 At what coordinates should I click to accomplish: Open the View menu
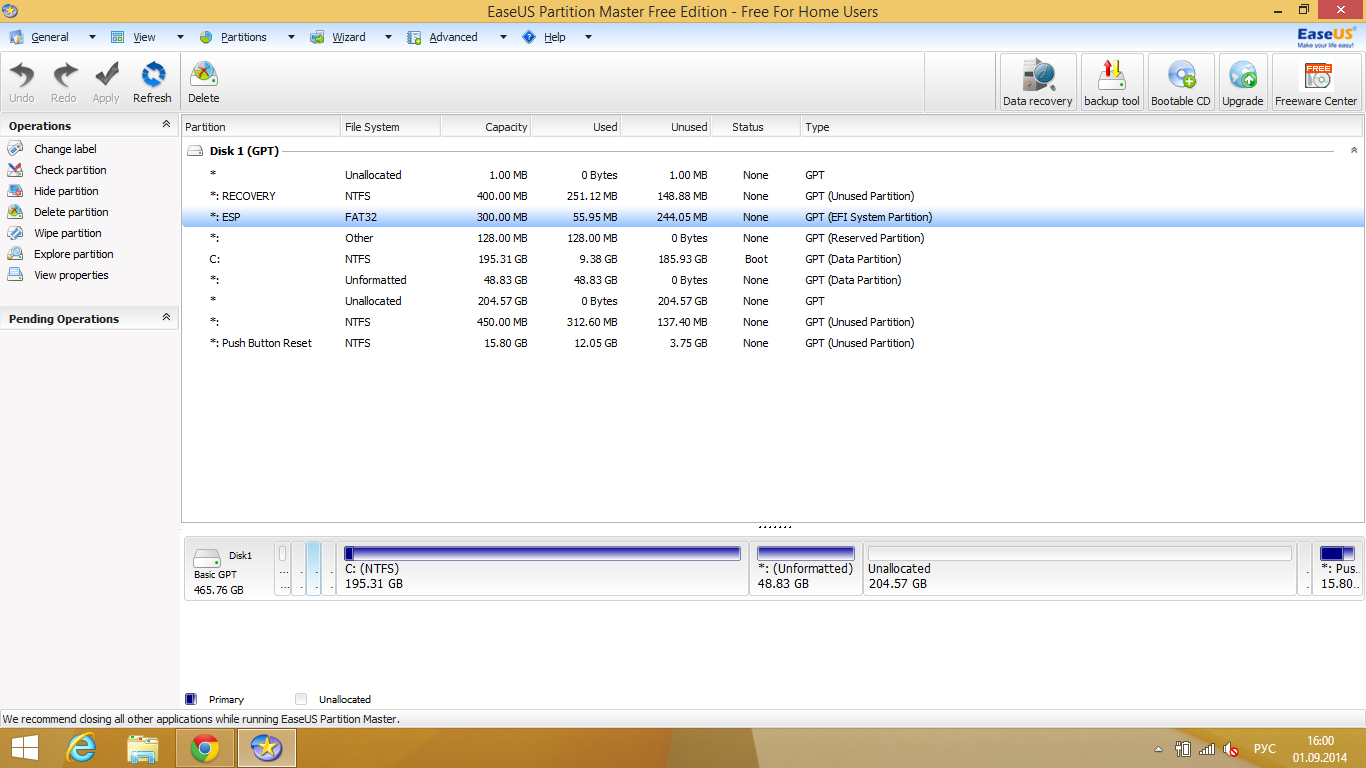144,37
